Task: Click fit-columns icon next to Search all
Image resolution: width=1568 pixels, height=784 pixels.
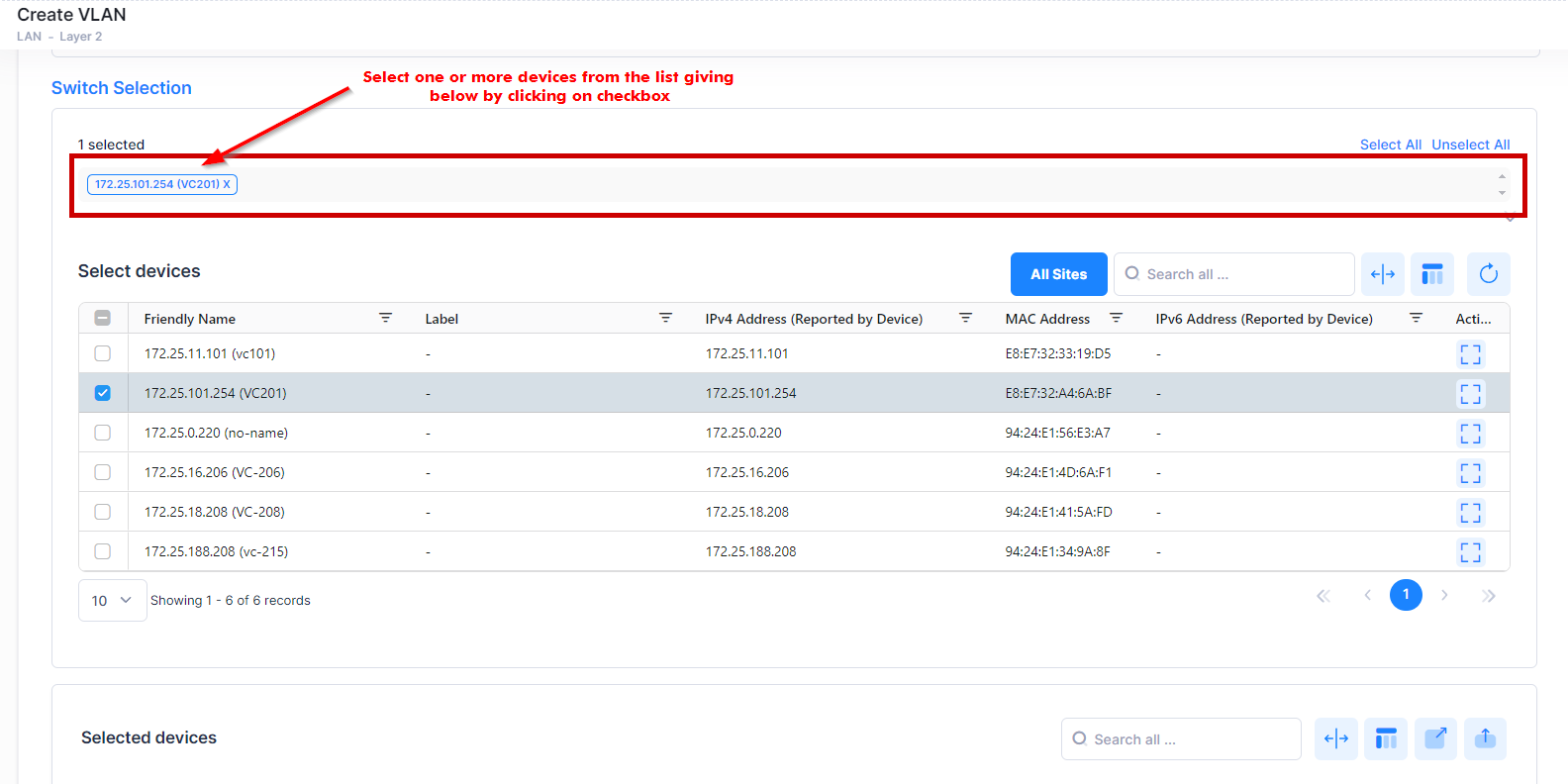Action: pos(1382,274)
